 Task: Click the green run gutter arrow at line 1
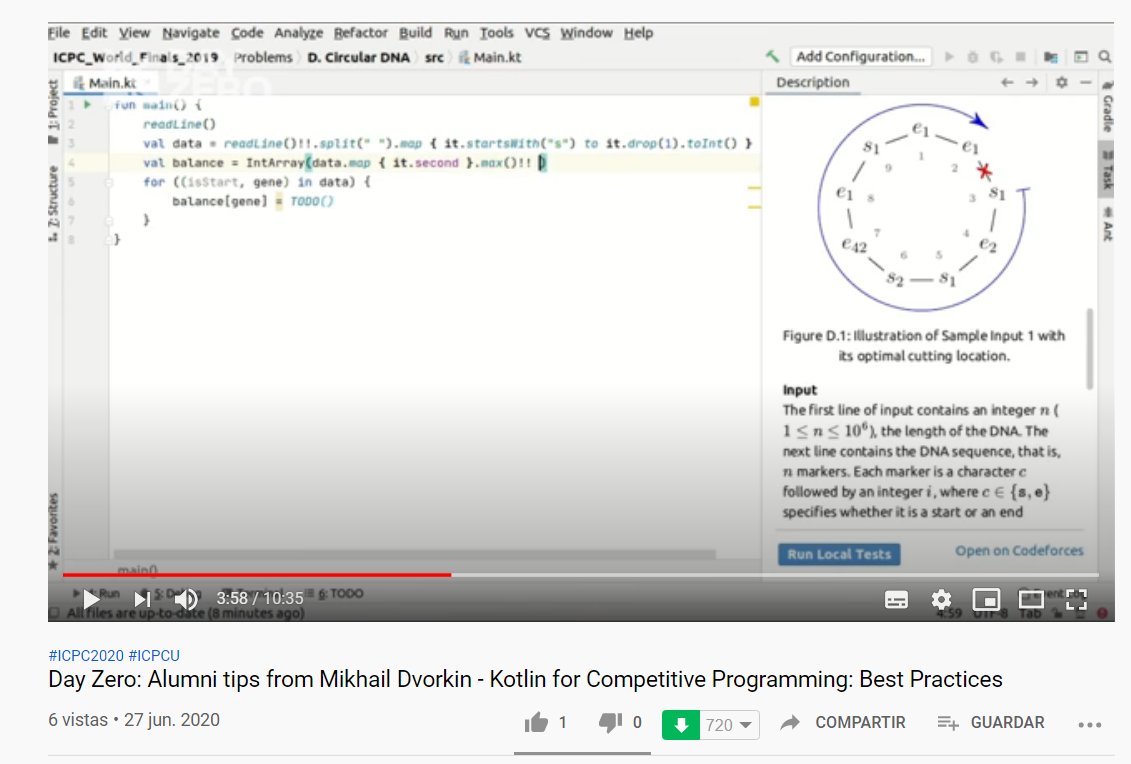click(x=87, y=105)
